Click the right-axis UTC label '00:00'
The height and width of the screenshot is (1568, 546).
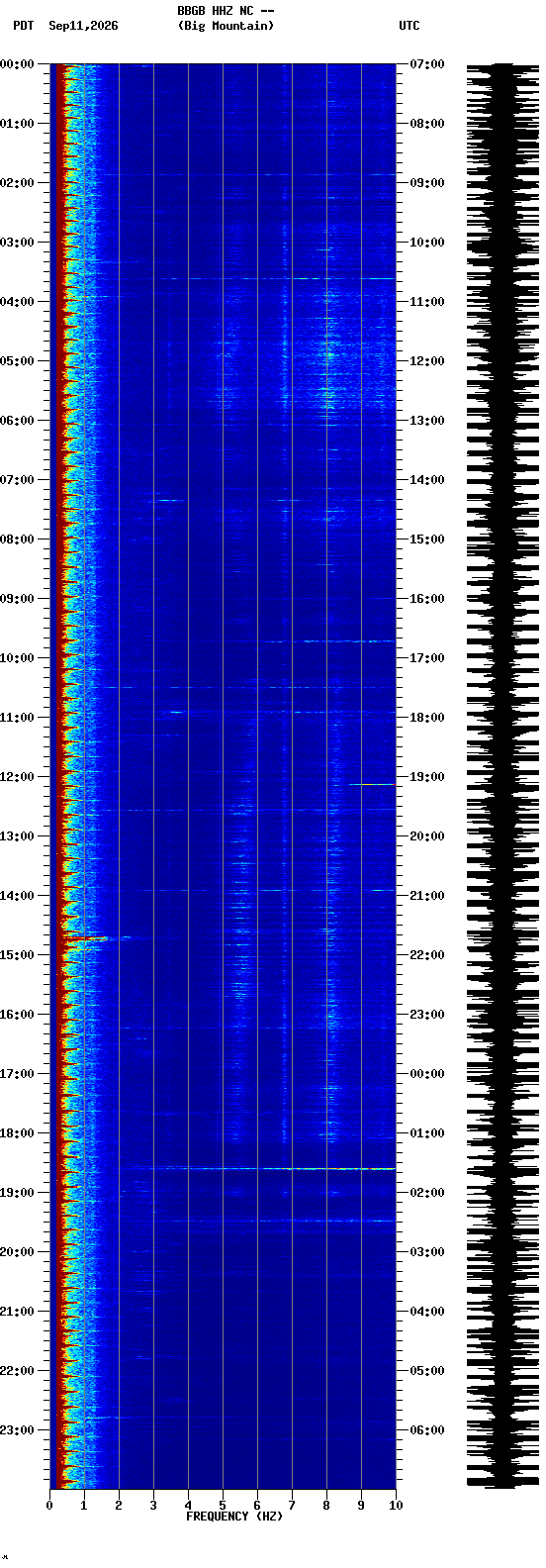[x=426, y=1074]
